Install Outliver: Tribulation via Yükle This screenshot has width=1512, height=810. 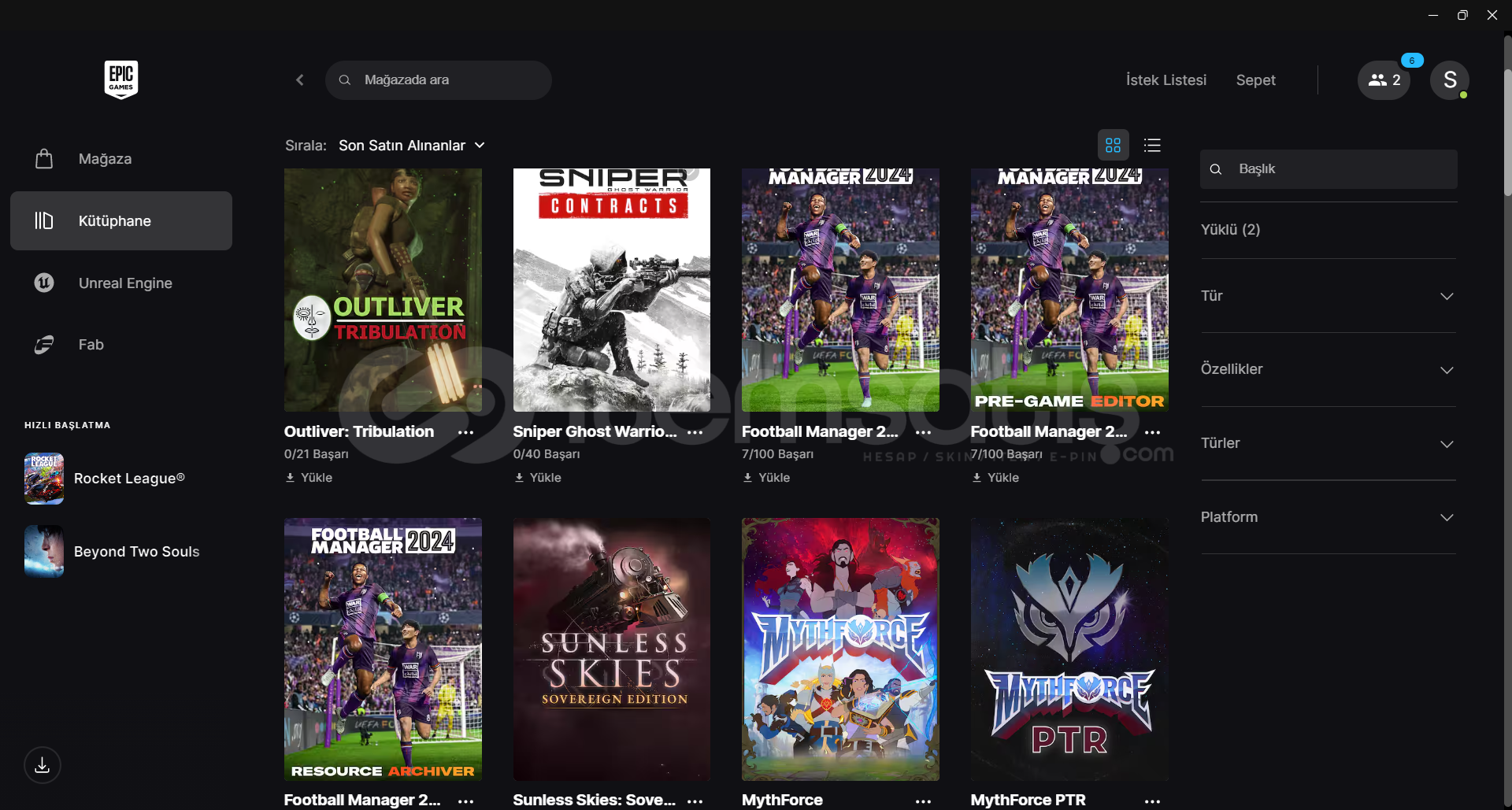[309, 478]
